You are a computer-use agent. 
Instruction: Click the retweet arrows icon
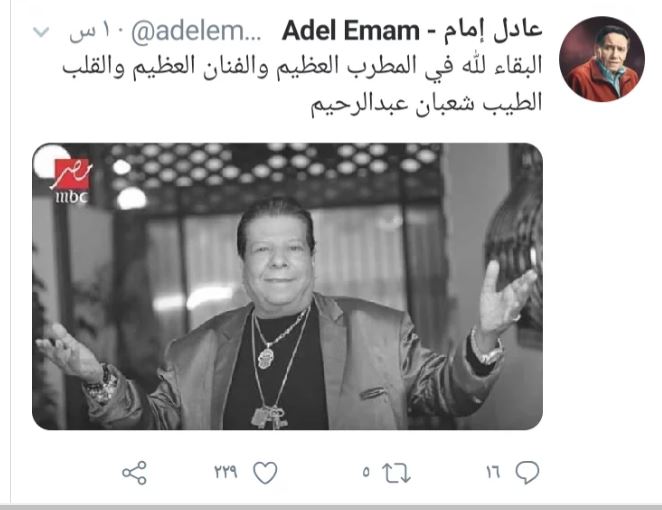point(396,473)
